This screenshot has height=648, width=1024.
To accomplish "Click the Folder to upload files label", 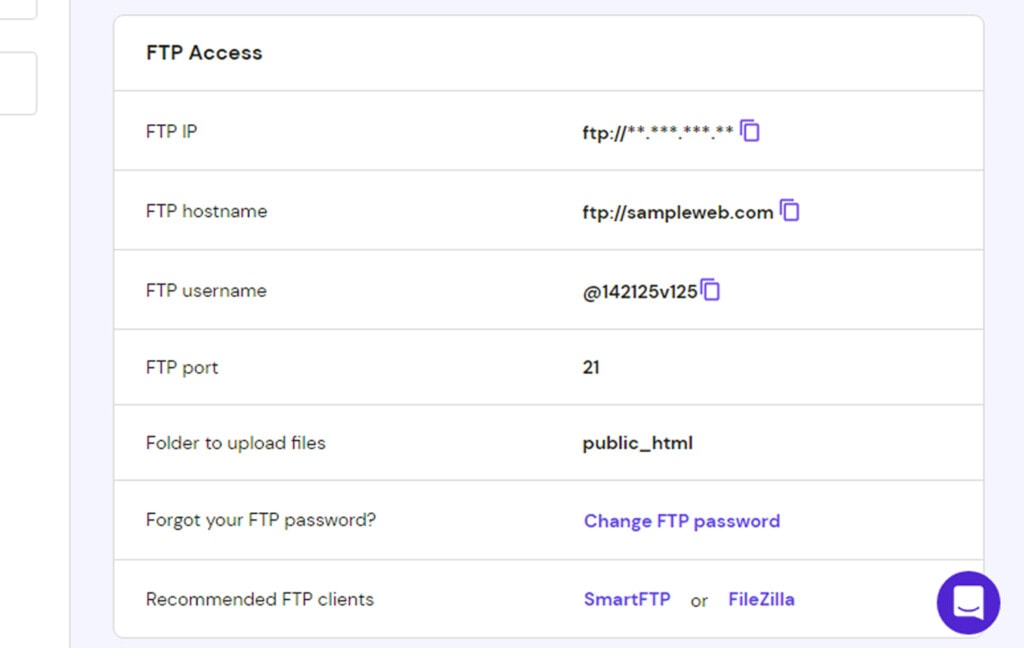I will pos(236,443).
